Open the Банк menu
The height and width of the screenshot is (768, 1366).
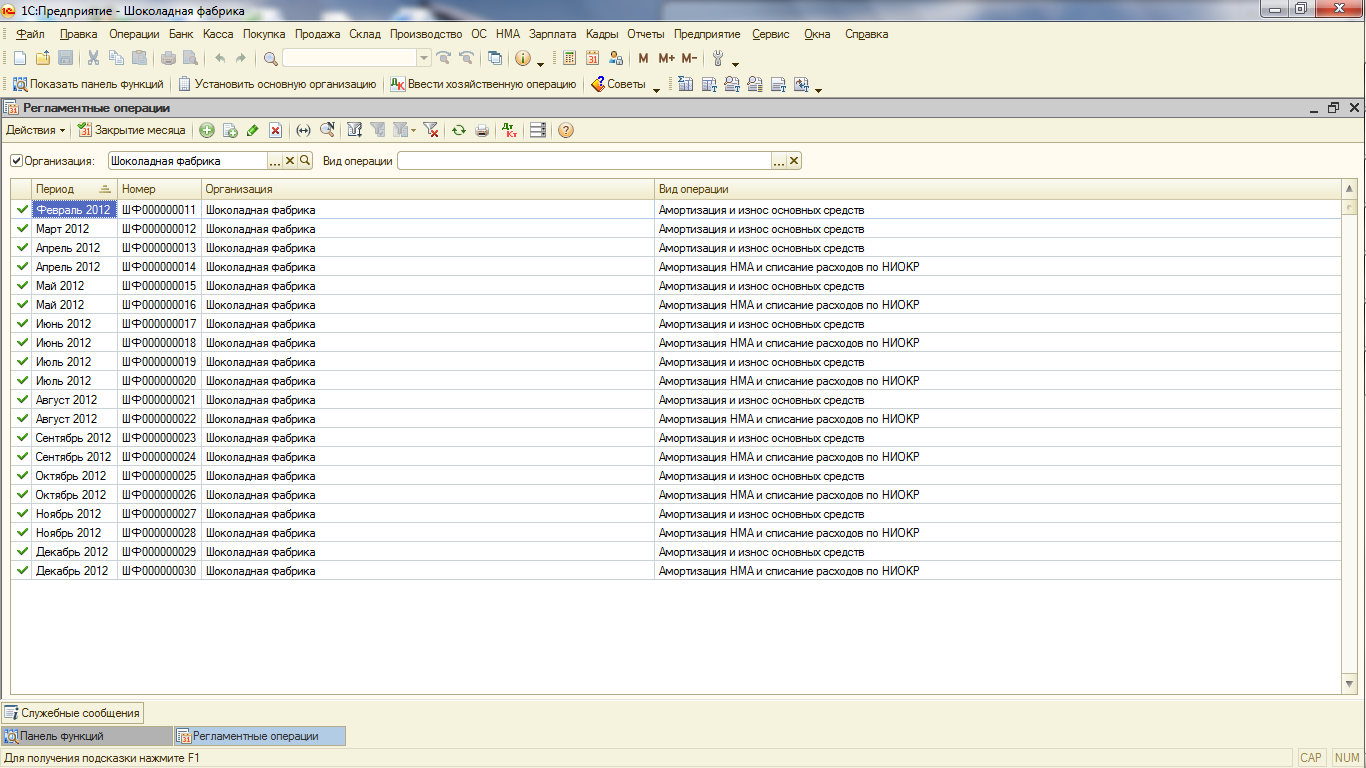point(181,34)
